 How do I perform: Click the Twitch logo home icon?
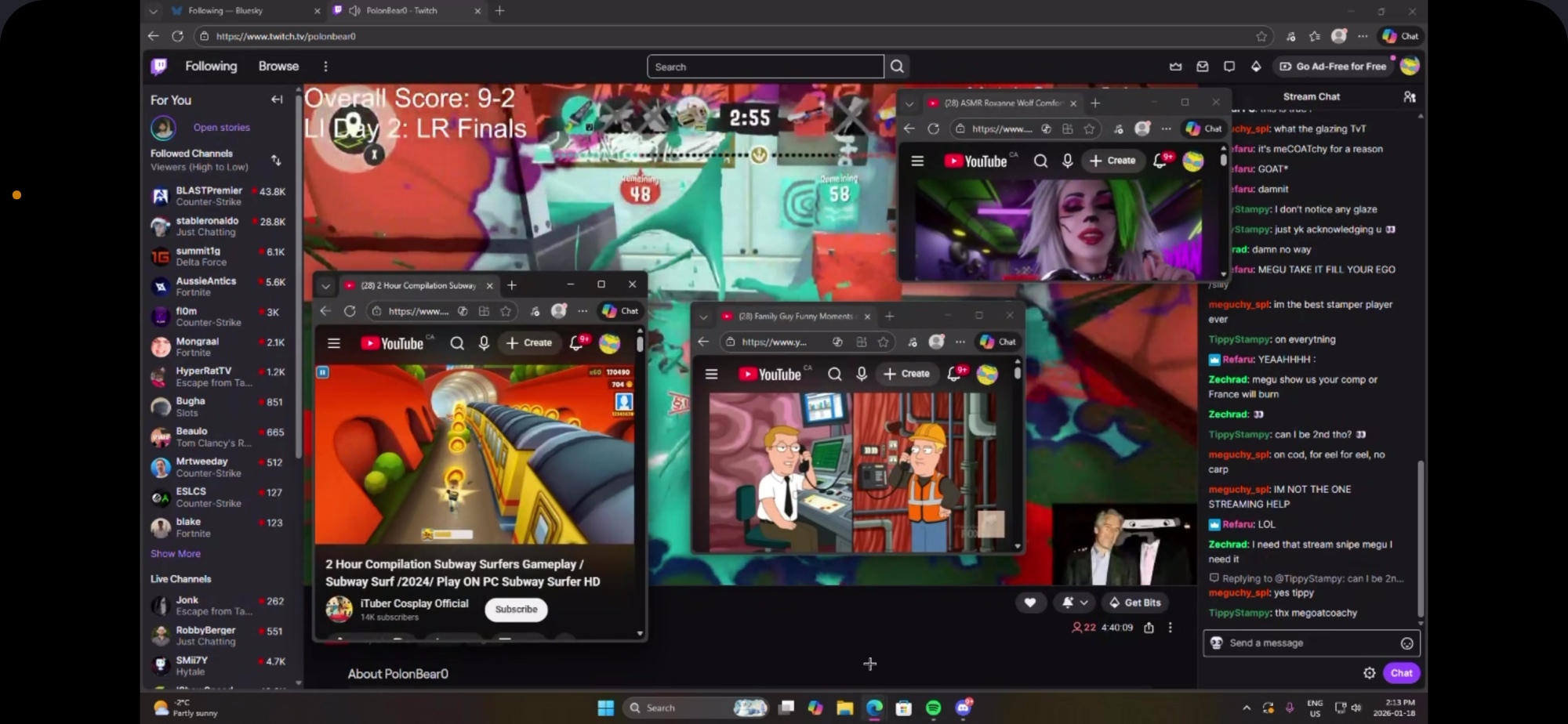coord(159,67)
